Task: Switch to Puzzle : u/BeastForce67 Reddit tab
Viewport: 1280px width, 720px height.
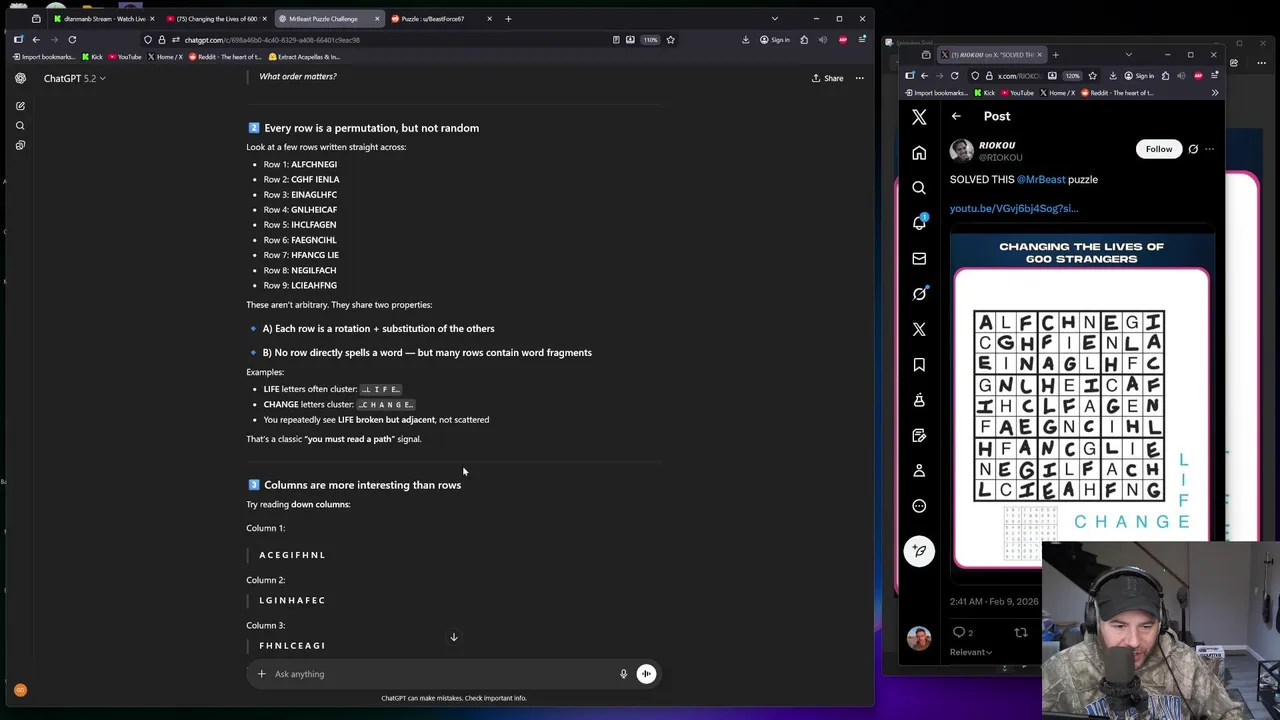Action: [439, 19]
